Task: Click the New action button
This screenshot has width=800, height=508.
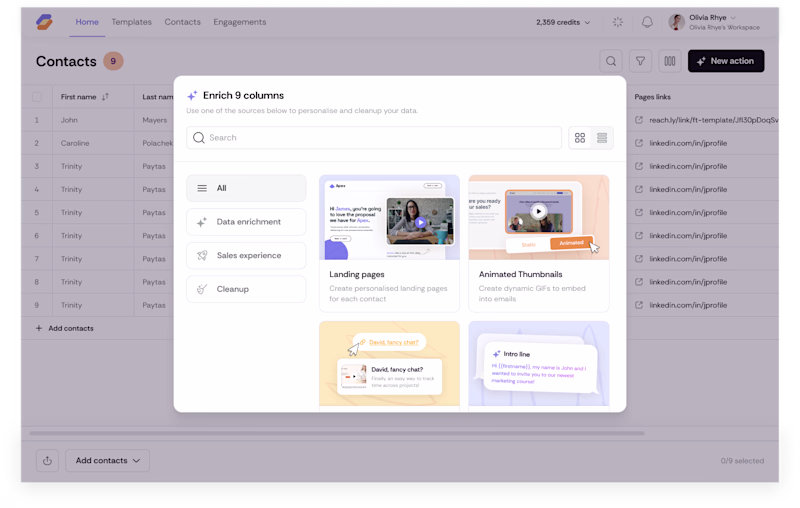Action: click(x=726, y=61)
